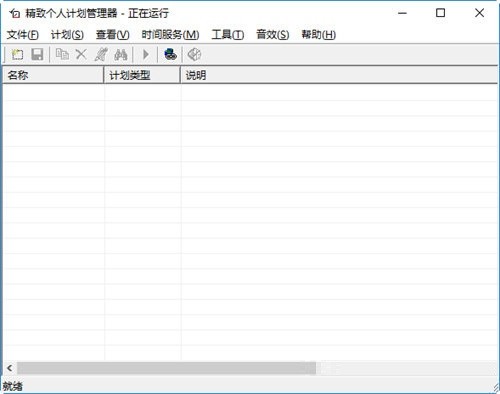
Task: Open the 计划(S) menu
Action: tap(67, 35)
